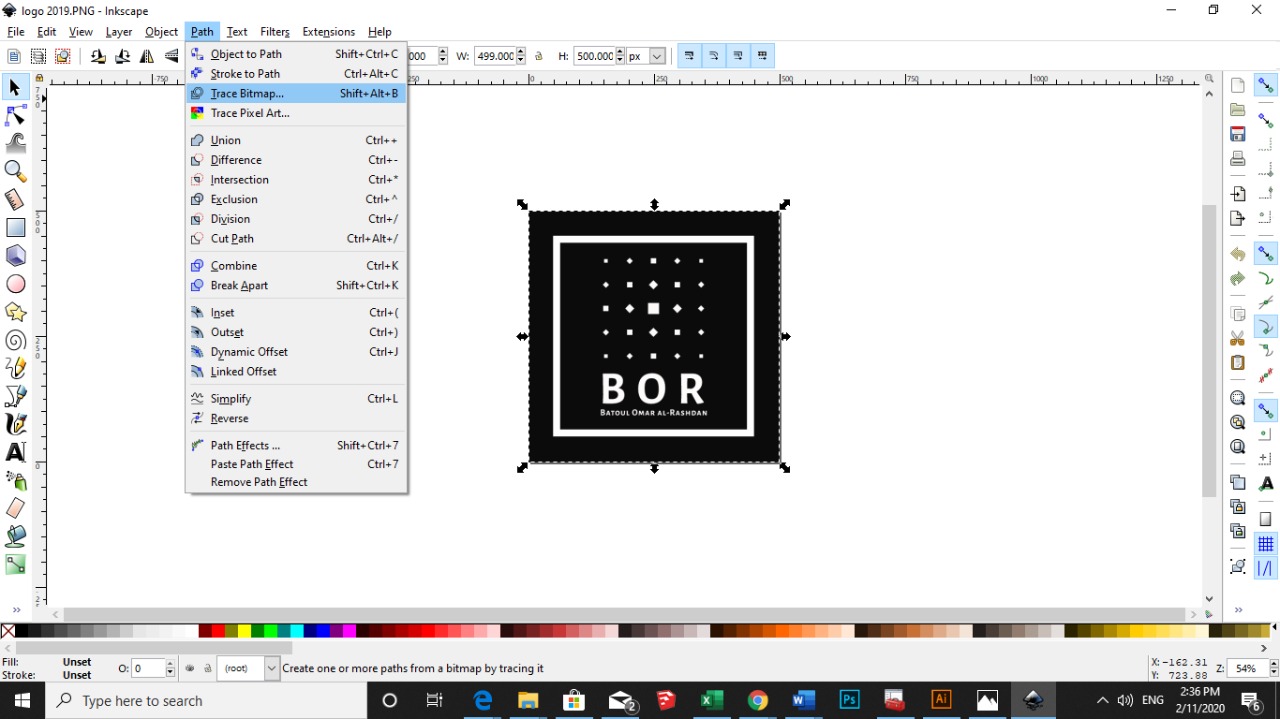The width and height of the screenshot is (1280, 719).
Task: Select the 3D Box tool
Action: tap(15, 256)
